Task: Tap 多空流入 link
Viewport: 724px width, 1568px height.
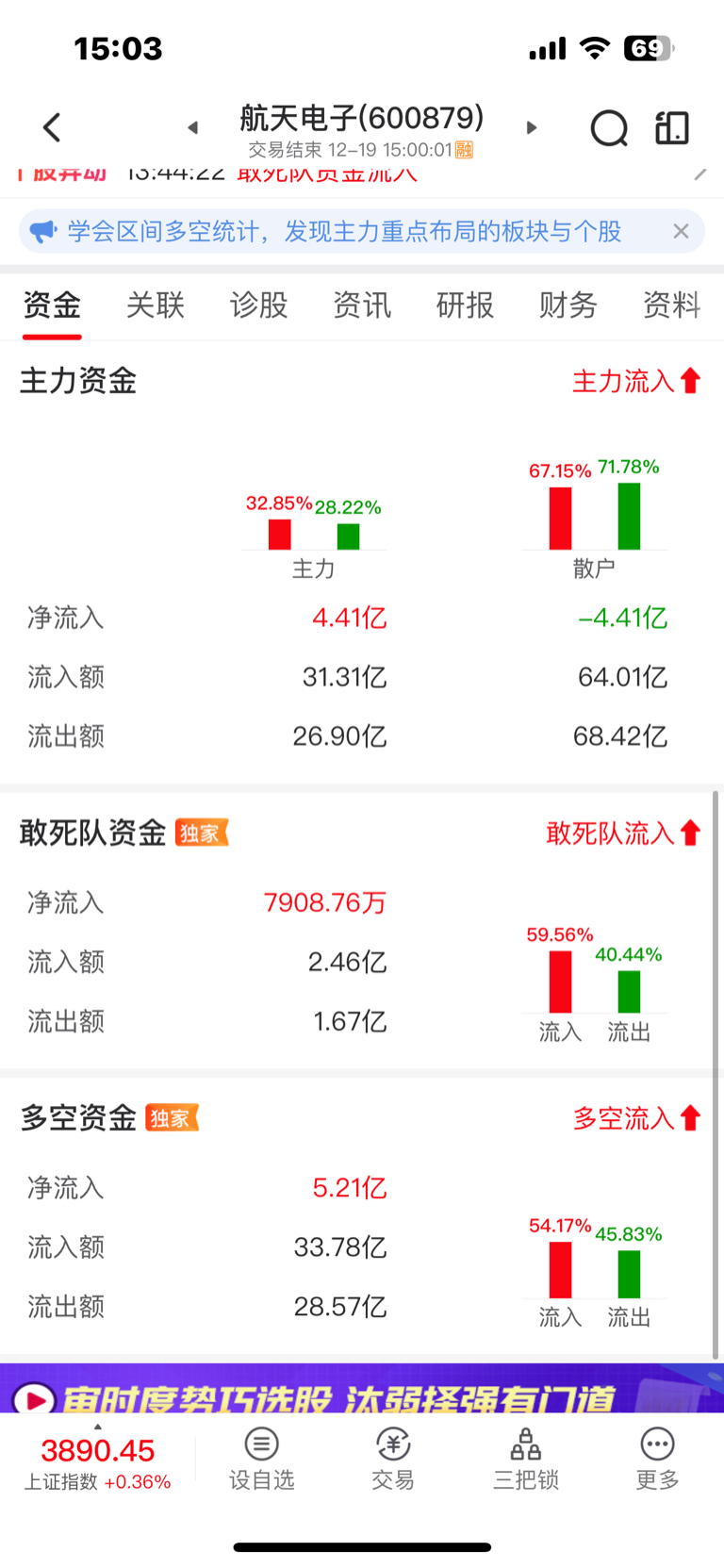Action: click(x=636, y=1118)
